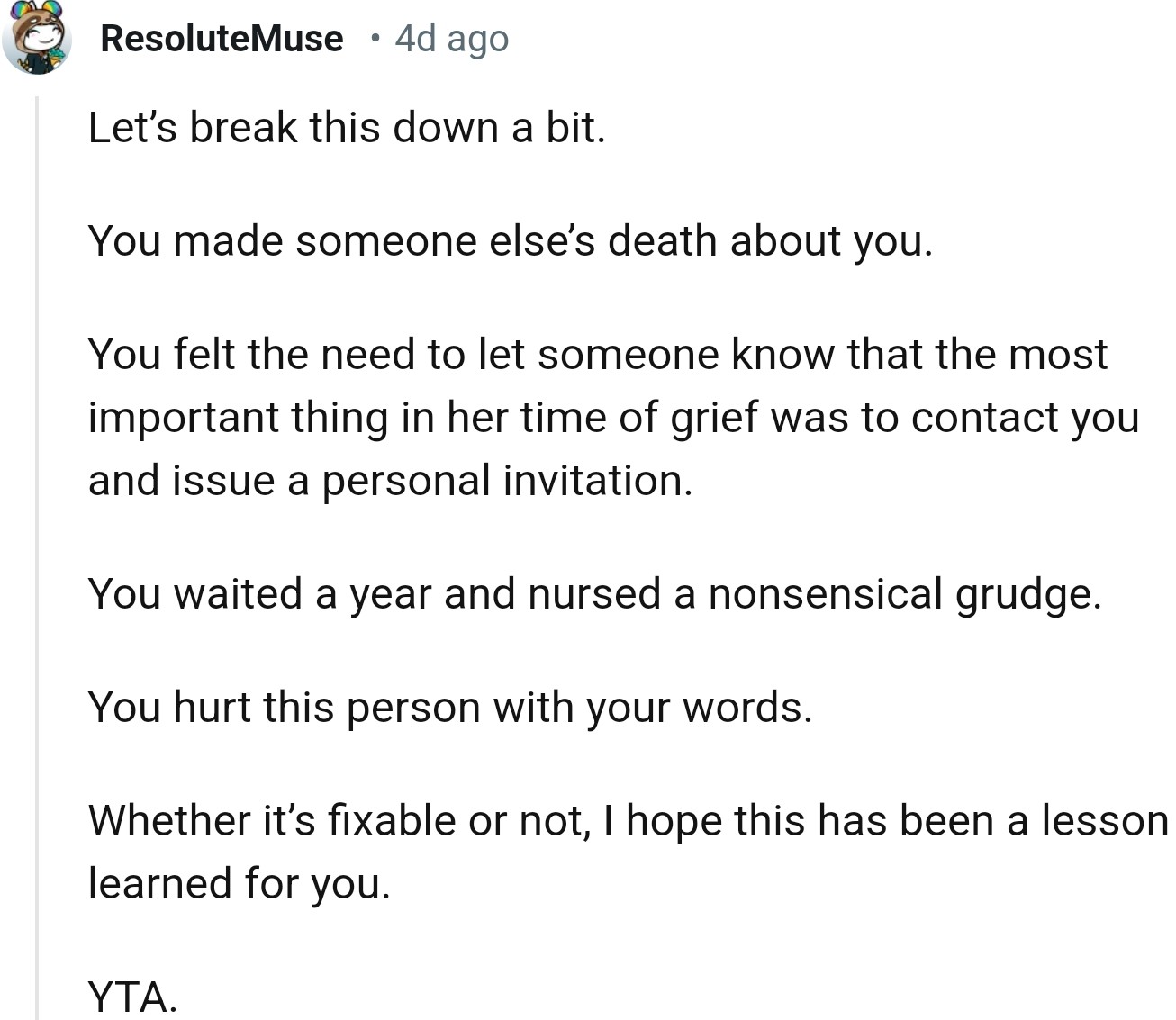Click the word "death" in the comment

tap(664, 241)
